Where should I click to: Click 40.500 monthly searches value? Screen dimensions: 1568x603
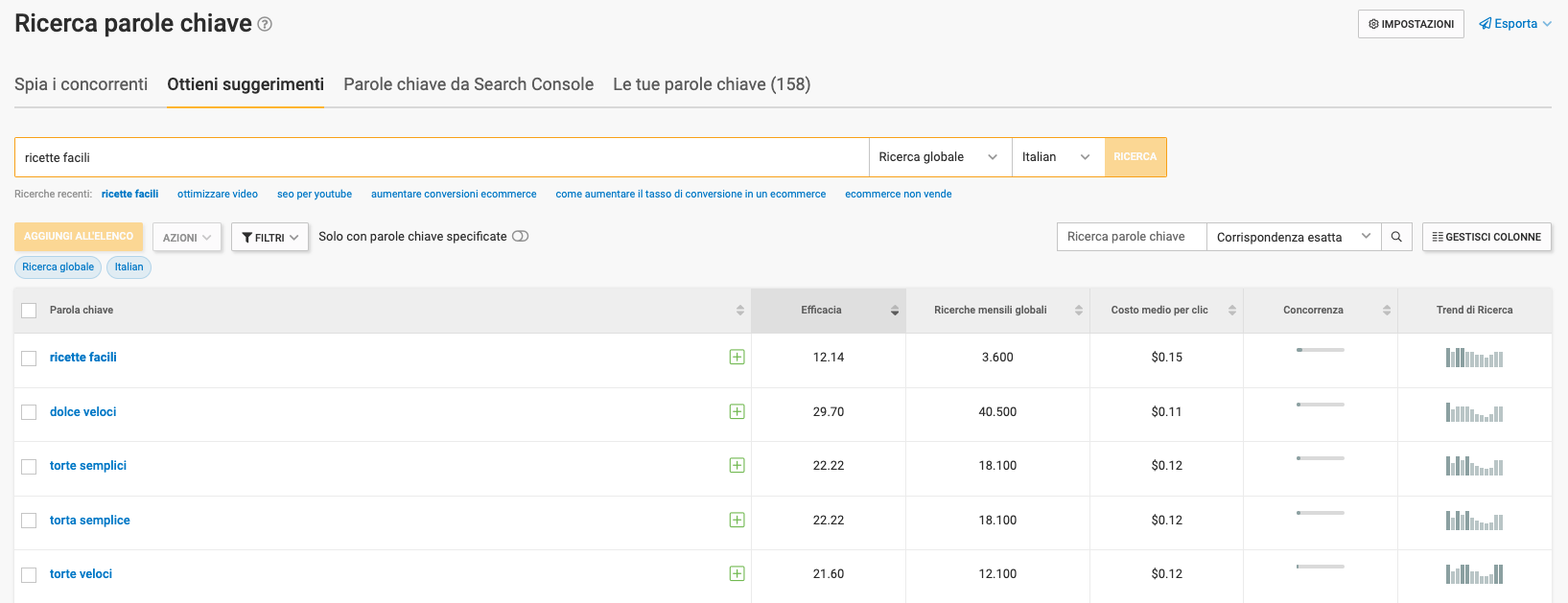point(997,411)
